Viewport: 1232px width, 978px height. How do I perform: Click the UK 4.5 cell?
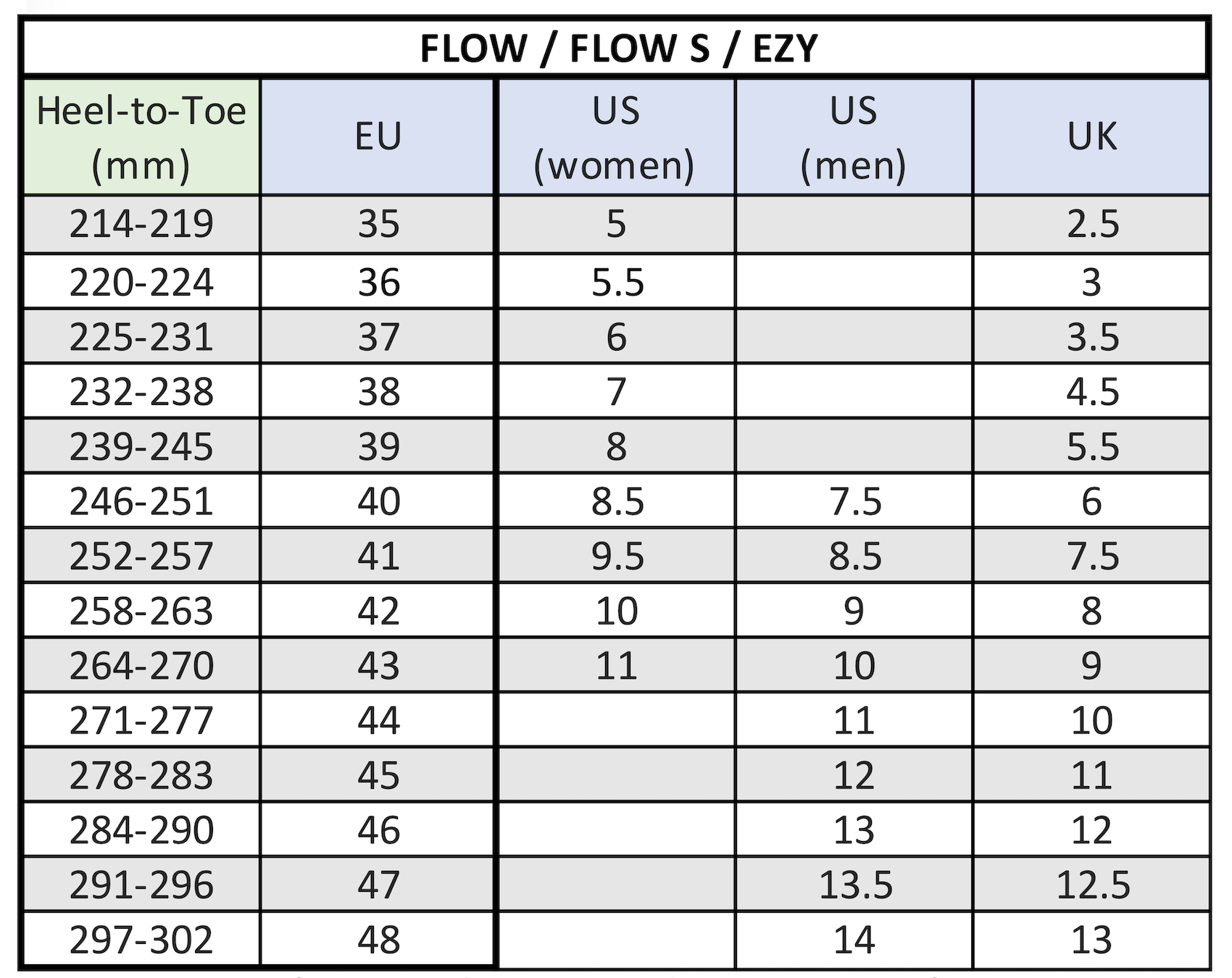(x=1091, y=392)
